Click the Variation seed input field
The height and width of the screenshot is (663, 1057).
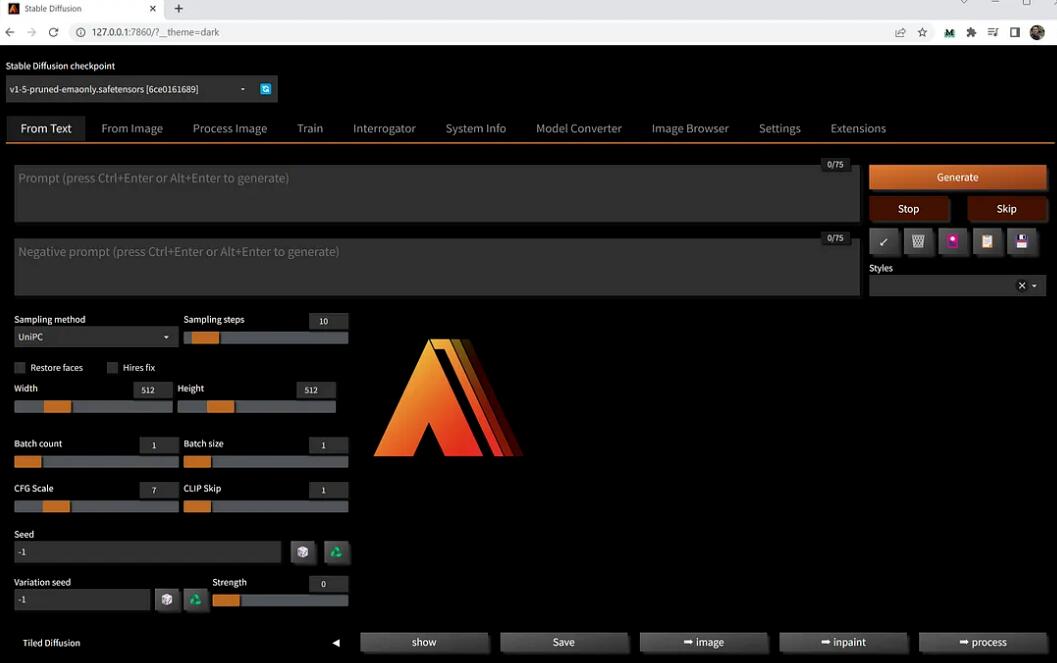coord(82,600)
